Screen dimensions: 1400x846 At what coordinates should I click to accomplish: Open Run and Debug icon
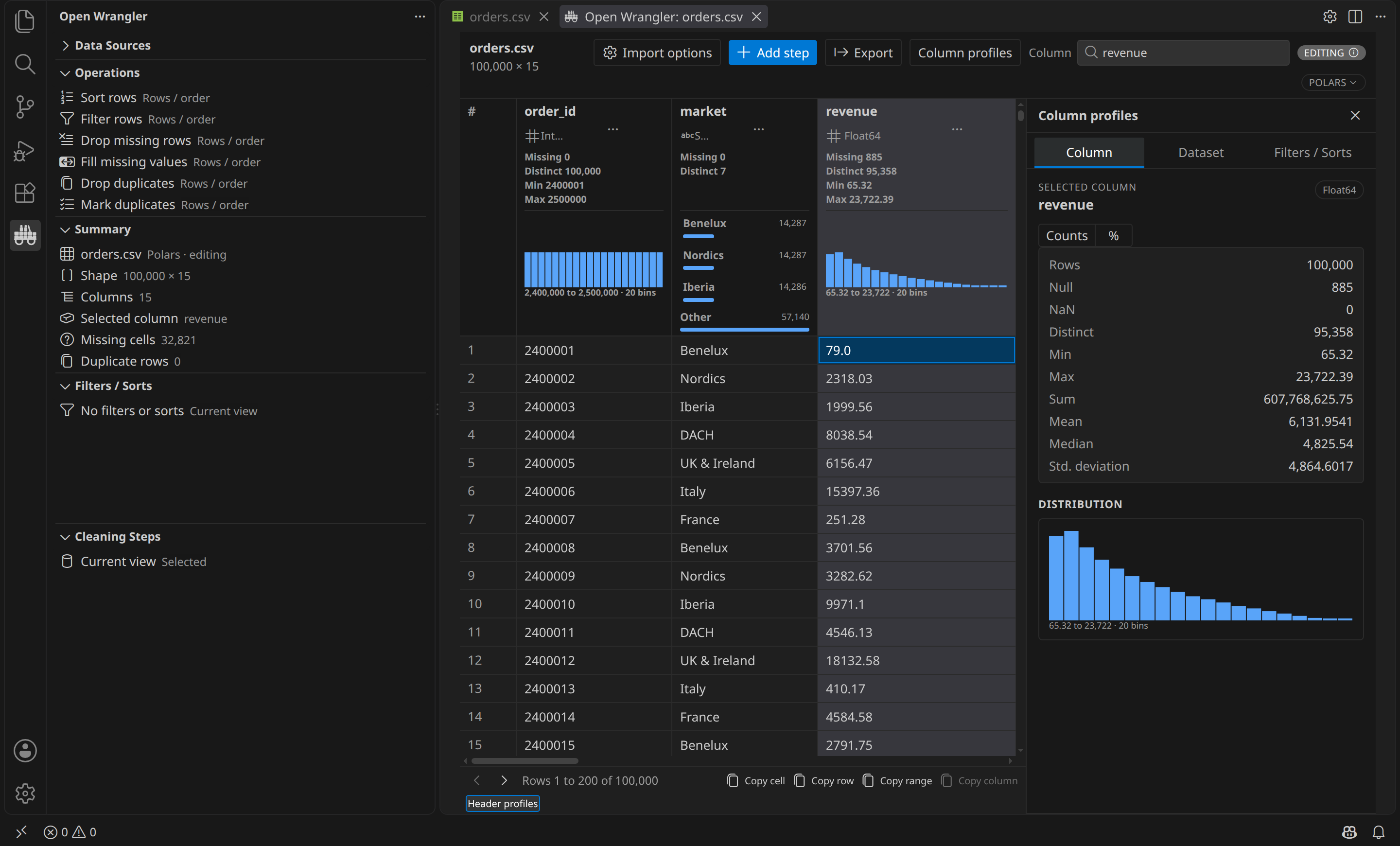pyautogui.click(x=24, y=150)
